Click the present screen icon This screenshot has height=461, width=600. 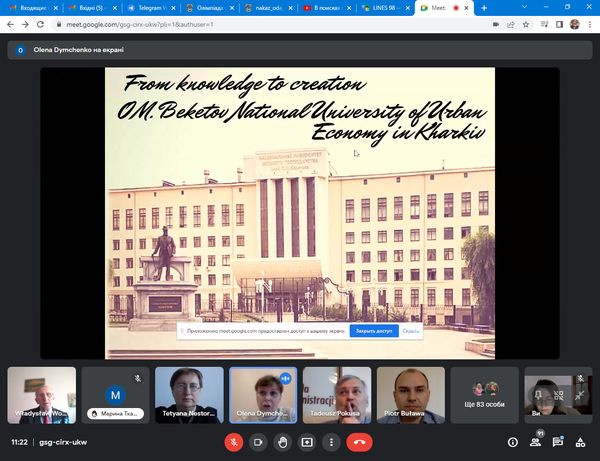click(x=307, y=441)
